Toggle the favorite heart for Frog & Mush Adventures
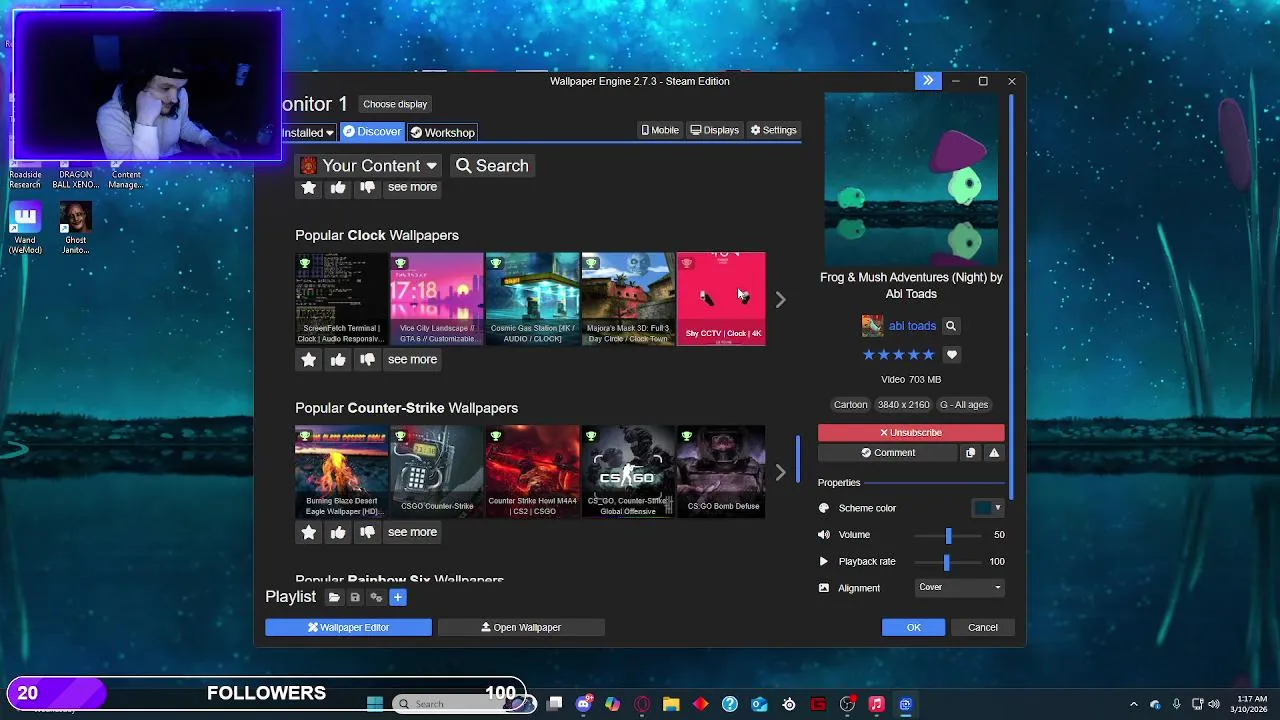This screenshot has height=720, width=1280. pyautogui.click(x=952, y=355)
